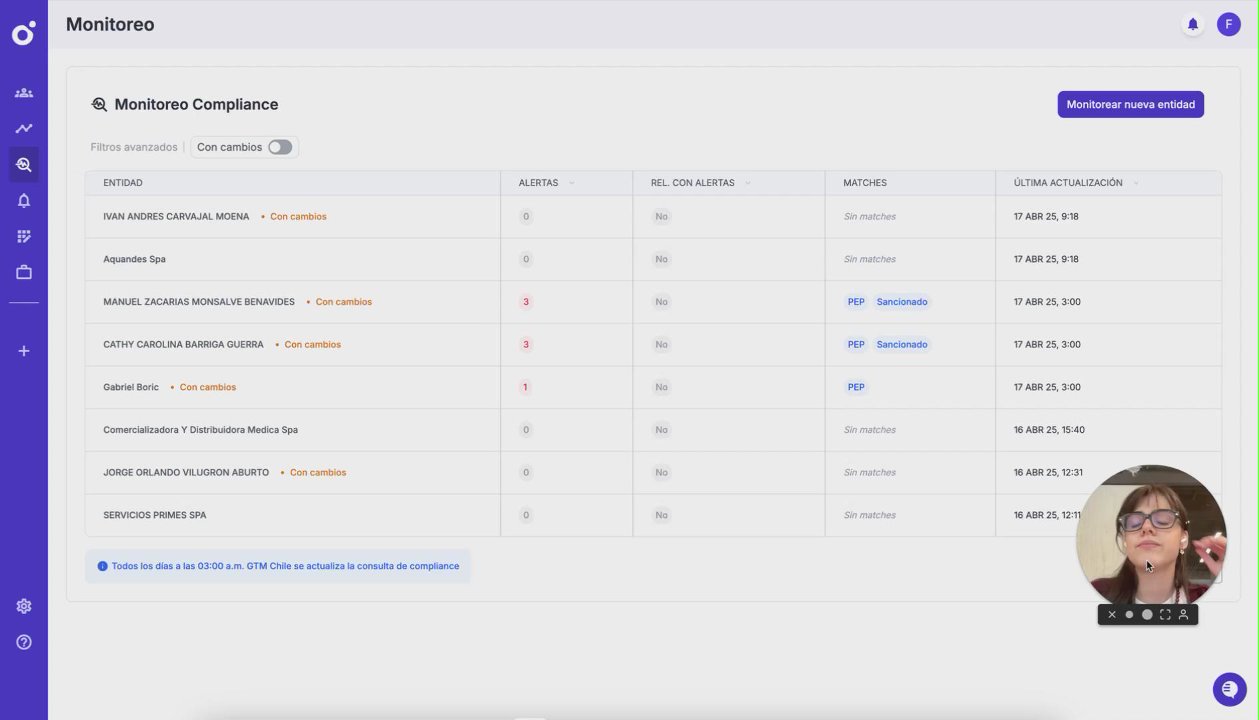This screenshot has height=720, width=1259.
Task: Open the chat support bubble
Action: pyautogui.click(x=1229, y=689)
